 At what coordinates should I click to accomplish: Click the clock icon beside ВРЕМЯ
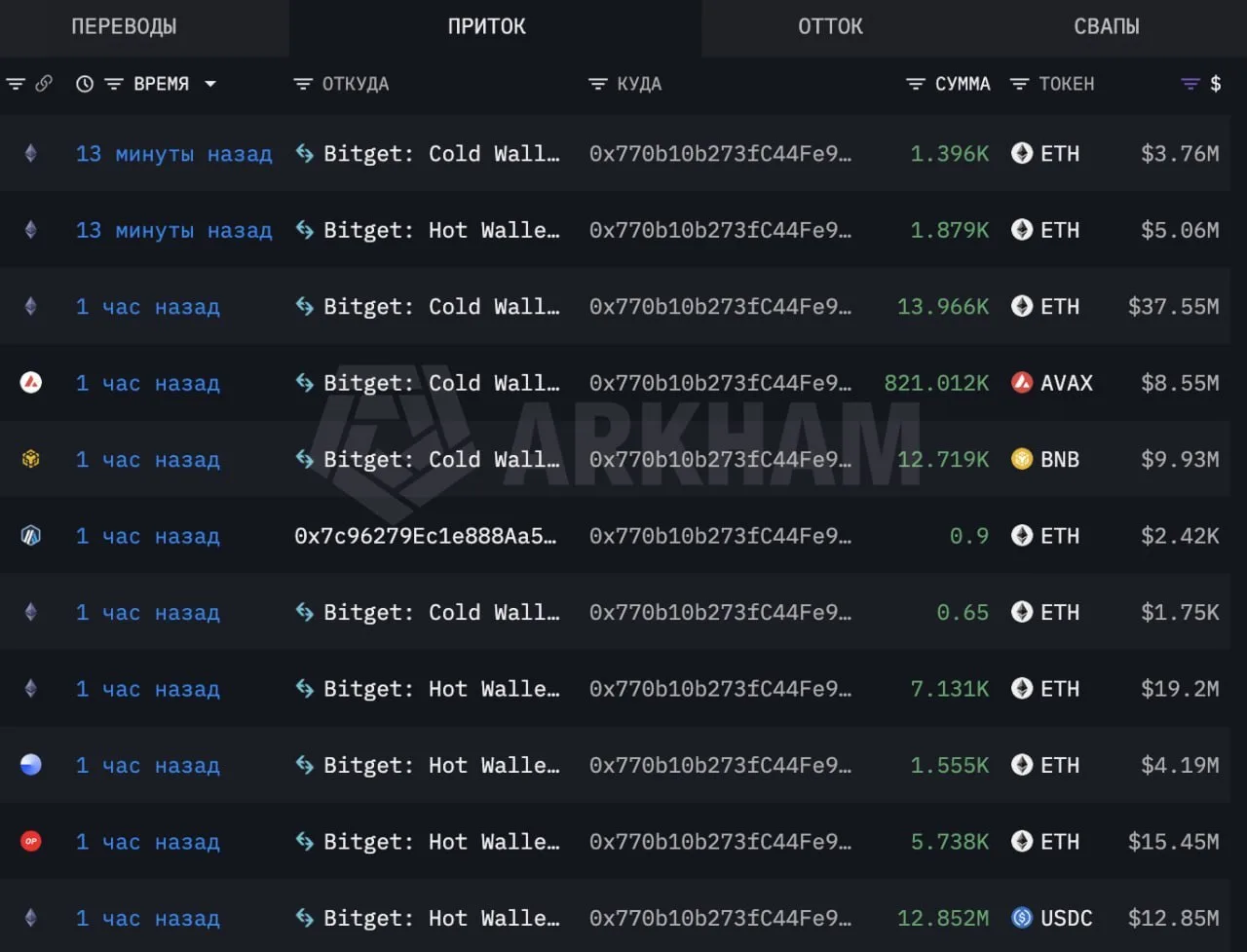[85, 84]
